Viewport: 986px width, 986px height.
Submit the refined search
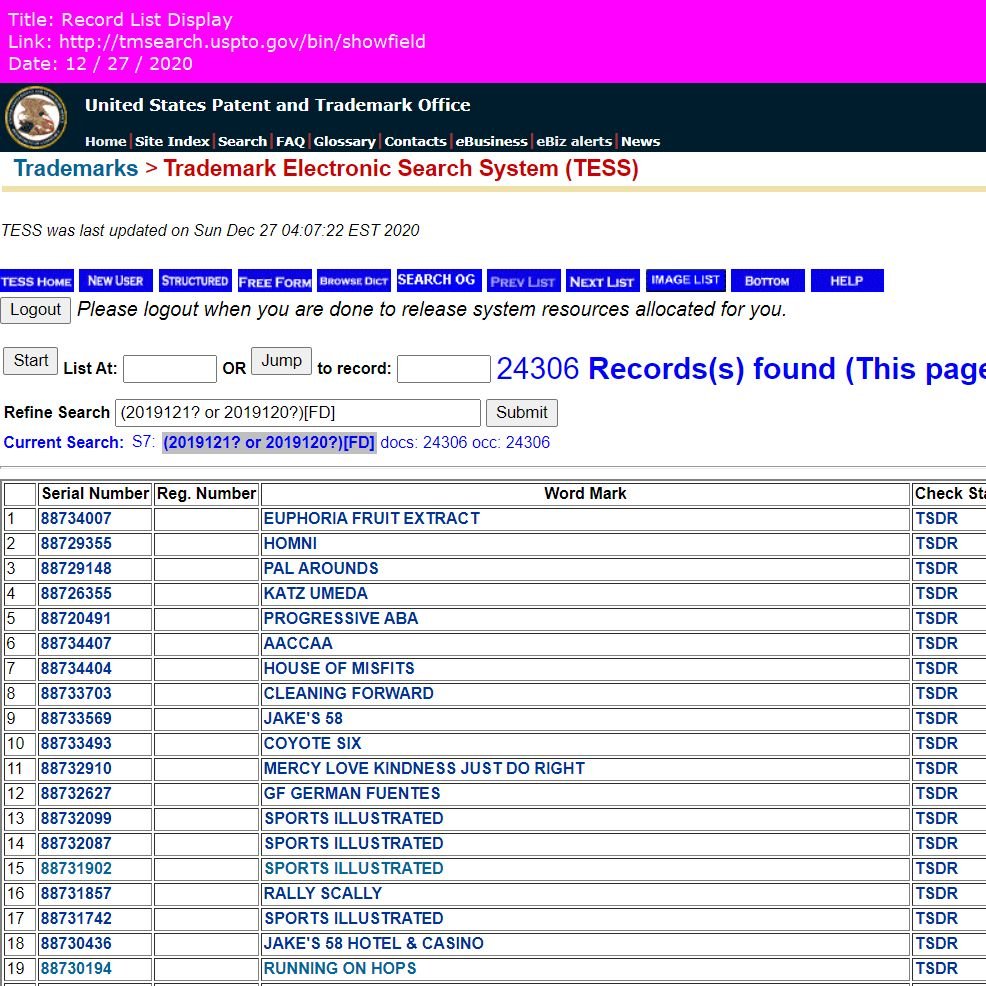(521, 413)
